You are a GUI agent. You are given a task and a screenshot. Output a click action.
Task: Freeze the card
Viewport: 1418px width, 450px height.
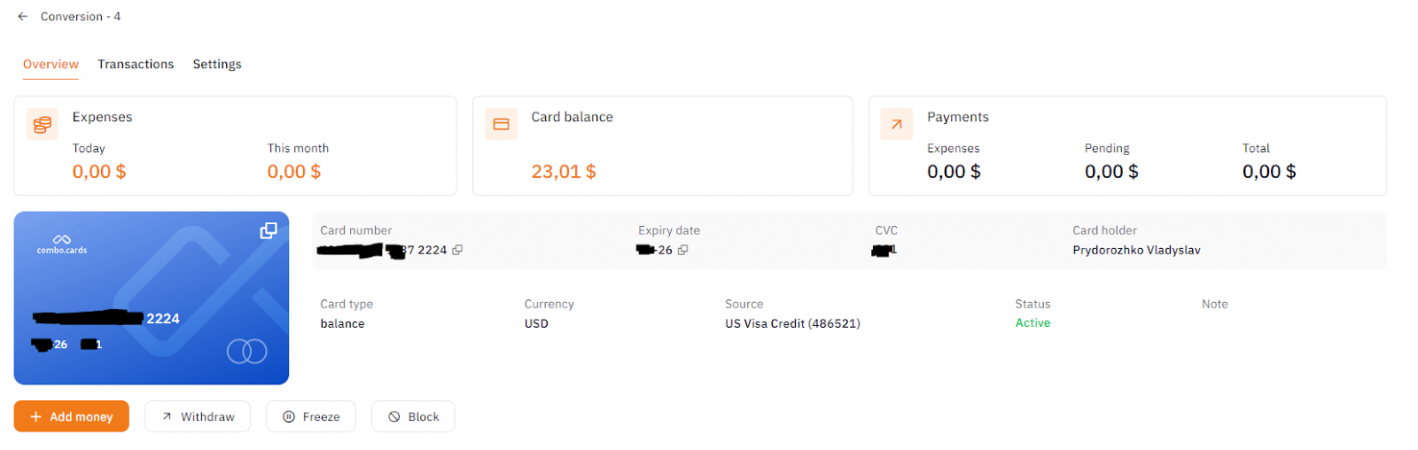(x=311, y=417)
